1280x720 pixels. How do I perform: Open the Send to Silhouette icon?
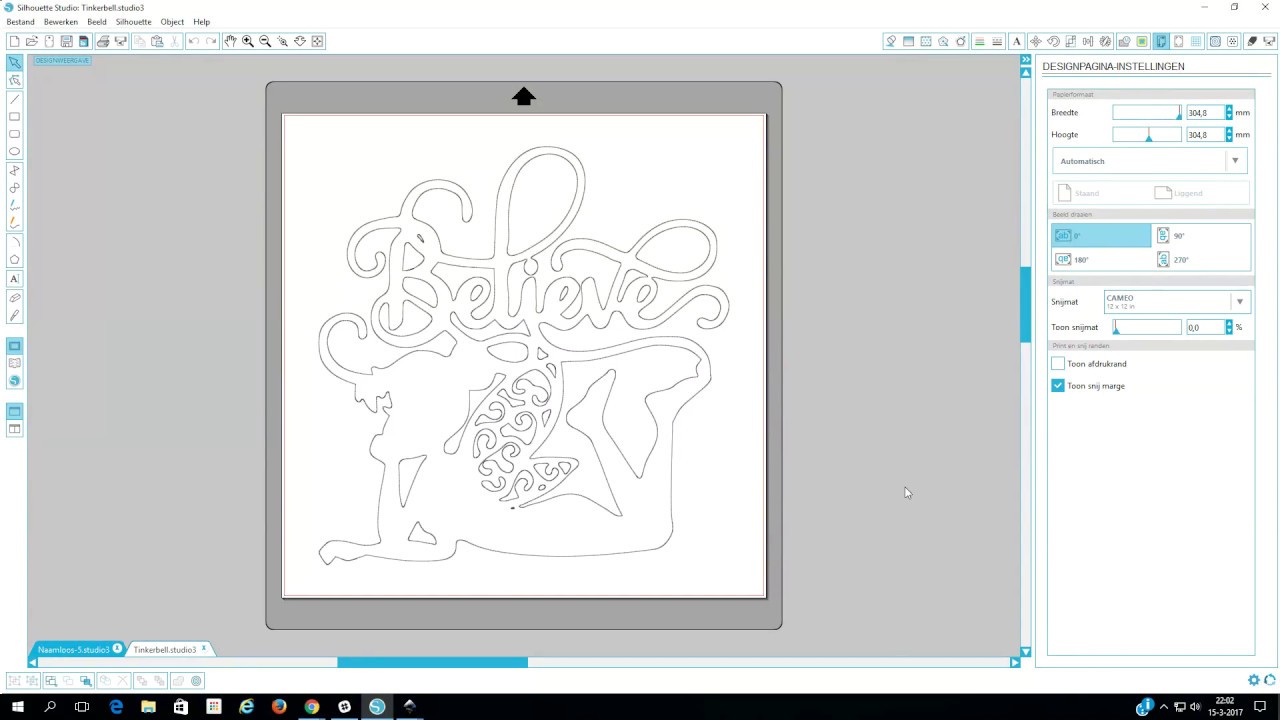[x=1268, y=41]
